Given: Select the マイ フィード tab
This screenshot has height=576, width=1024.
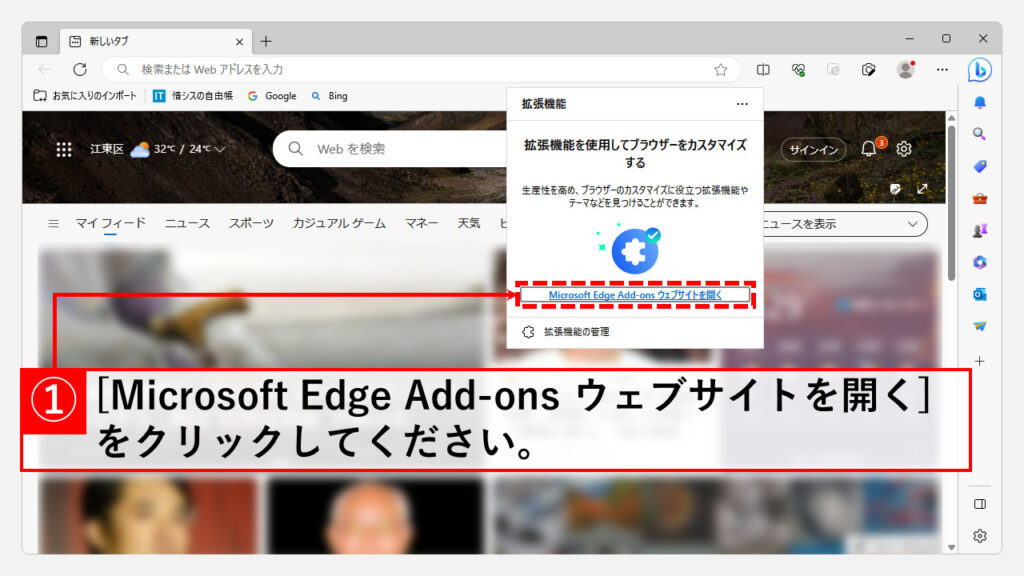Looking at the screenshot, I should click(110, 223).
